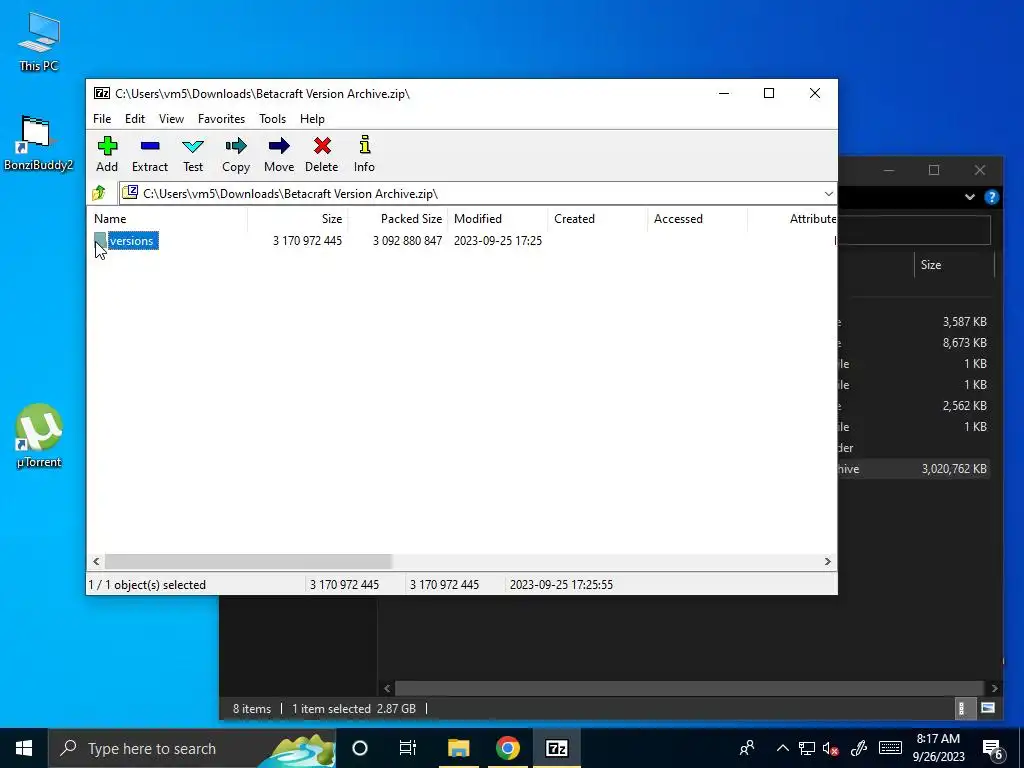Click the Add toolbar icon
This screenshot has height=768, width=1024.
coord(107,154)
